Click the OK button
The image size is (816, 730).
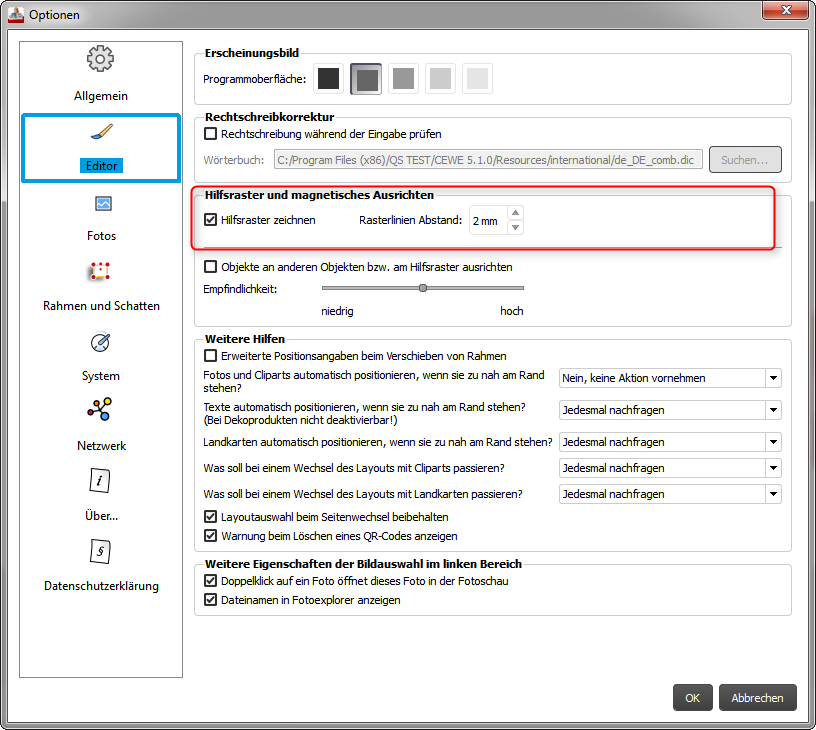coord(692,698)
